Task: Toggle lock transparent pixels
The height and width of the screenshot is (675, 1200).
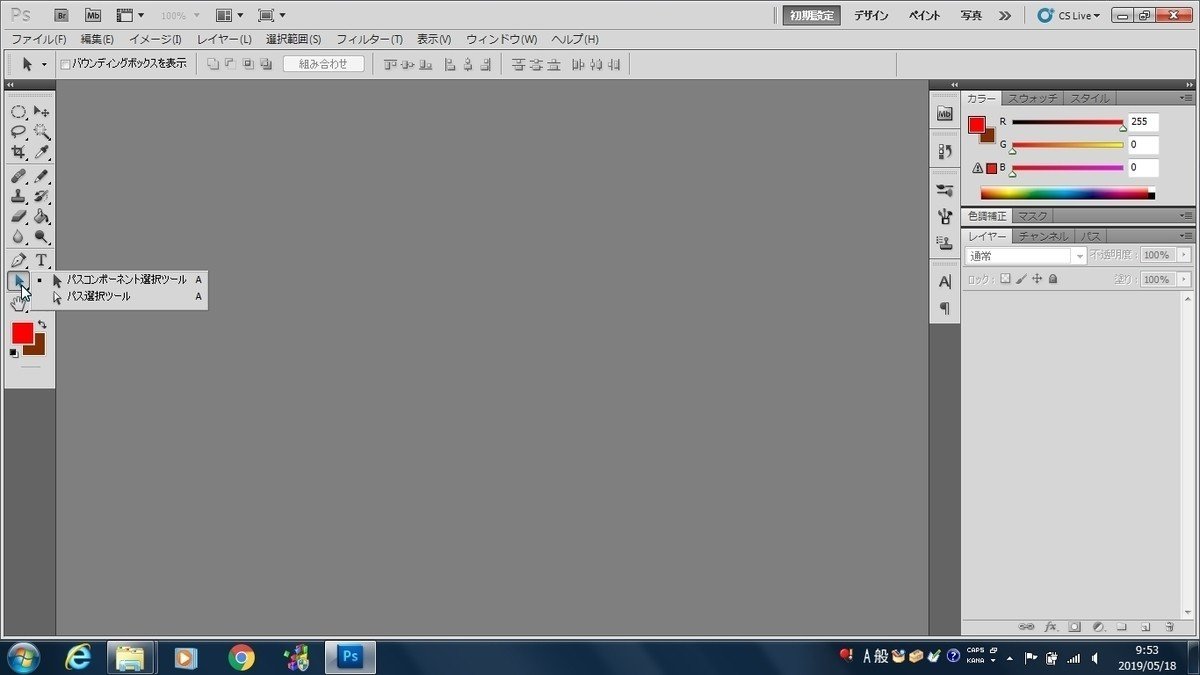Action: coord(1006,279)
